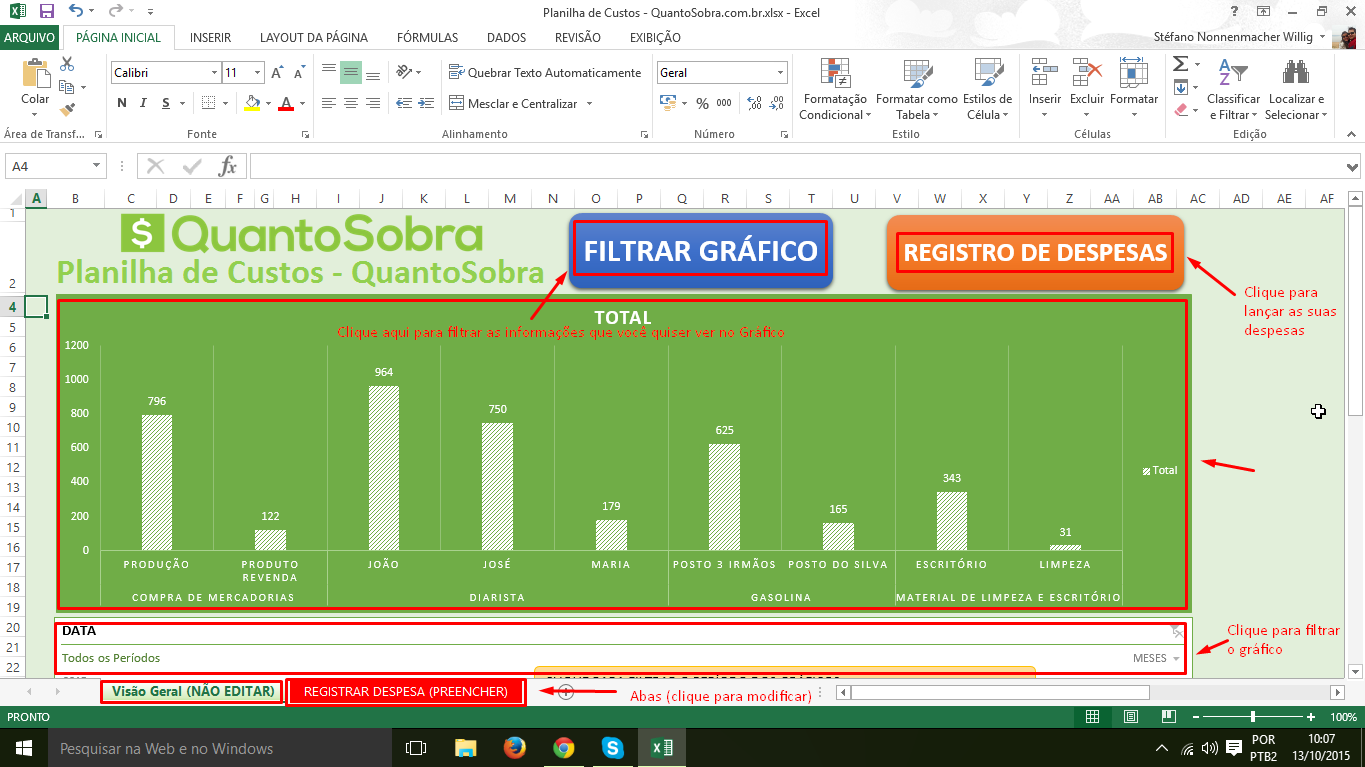Image resolution: width=1365 pixels, height=767 pixels.
Task: Click the FILTRAR GRÁFICO button
Action: pos(700,251)
